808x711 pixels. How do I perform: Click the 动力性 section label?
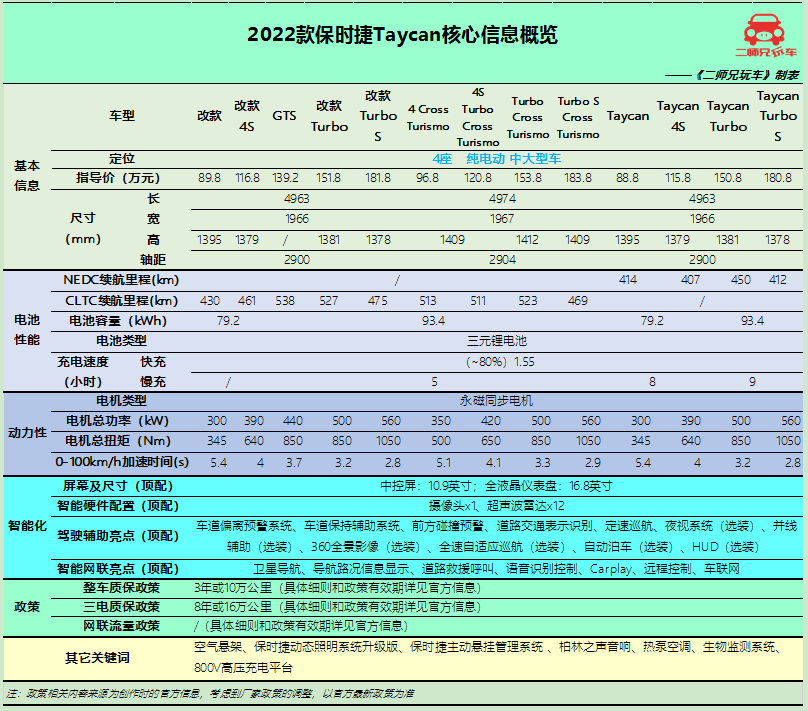click(x=27, y=433)
